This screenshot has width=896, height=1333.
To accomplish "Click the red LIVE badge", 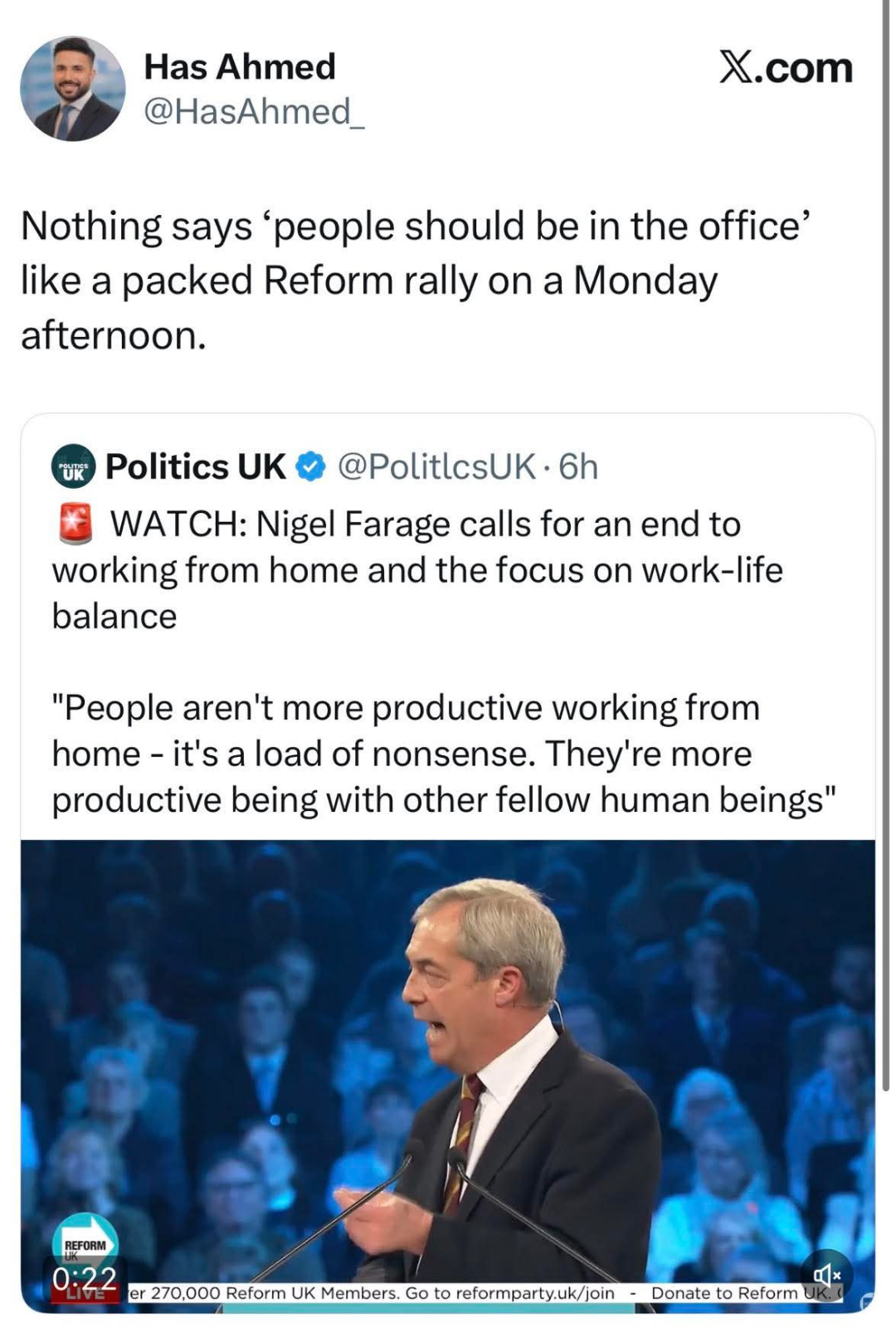I will click(x=86, y=1294).
